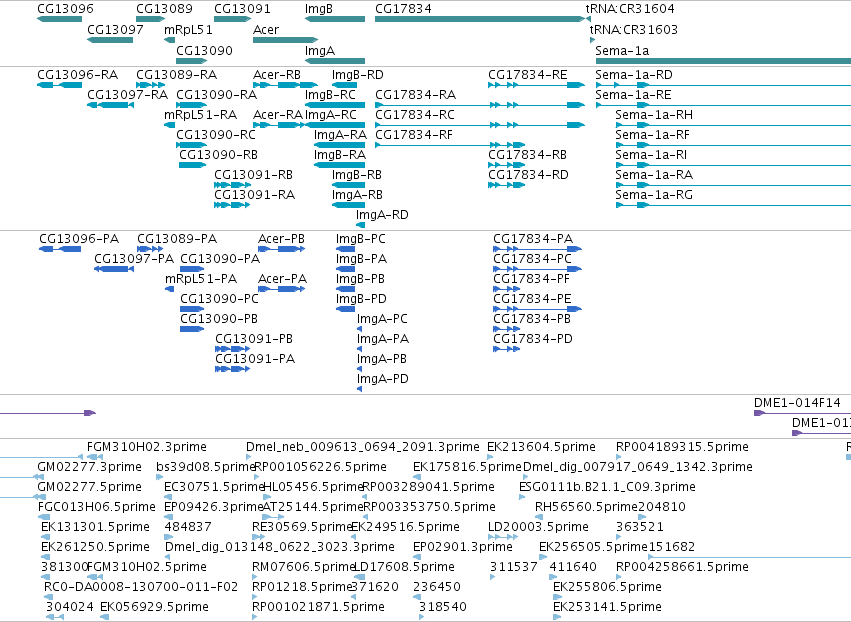The width and height of the screenshot is (851, 622).
Task: Click the RP004189315.5prime EST label
Action: pos(682,447)
